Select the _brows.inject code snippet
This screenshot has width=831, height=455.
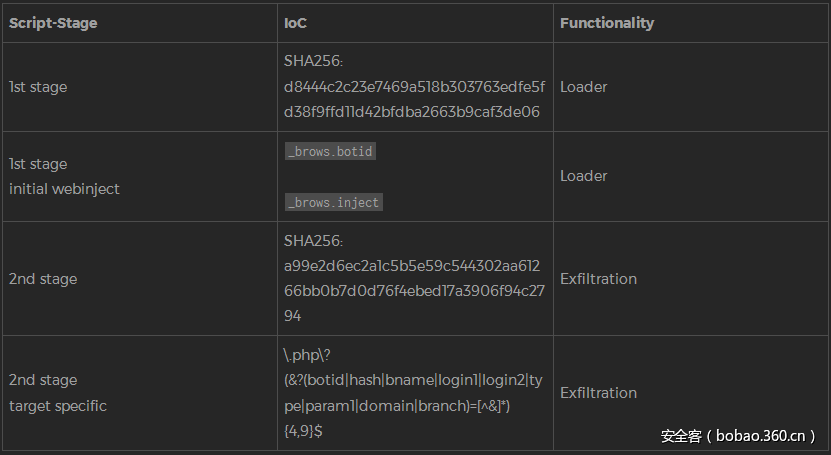(x=333, y=202)
